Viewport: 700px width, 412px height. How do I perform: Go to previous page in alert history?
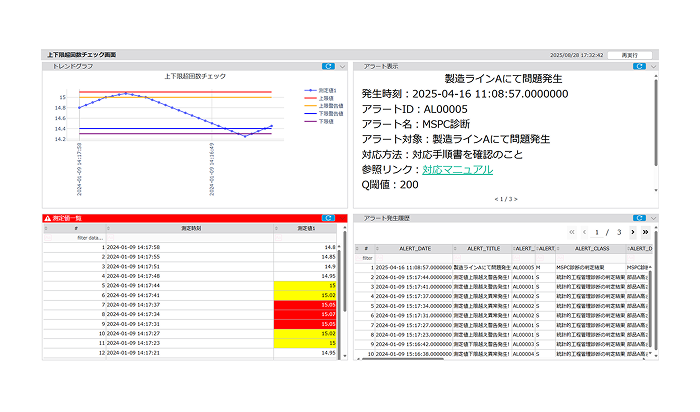(584, 232)
